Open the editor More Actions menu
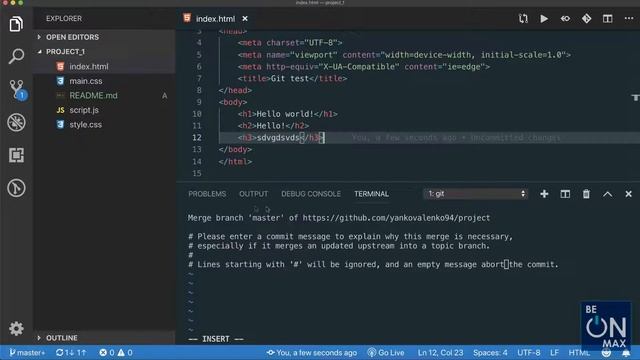 (x=629, y=18)
